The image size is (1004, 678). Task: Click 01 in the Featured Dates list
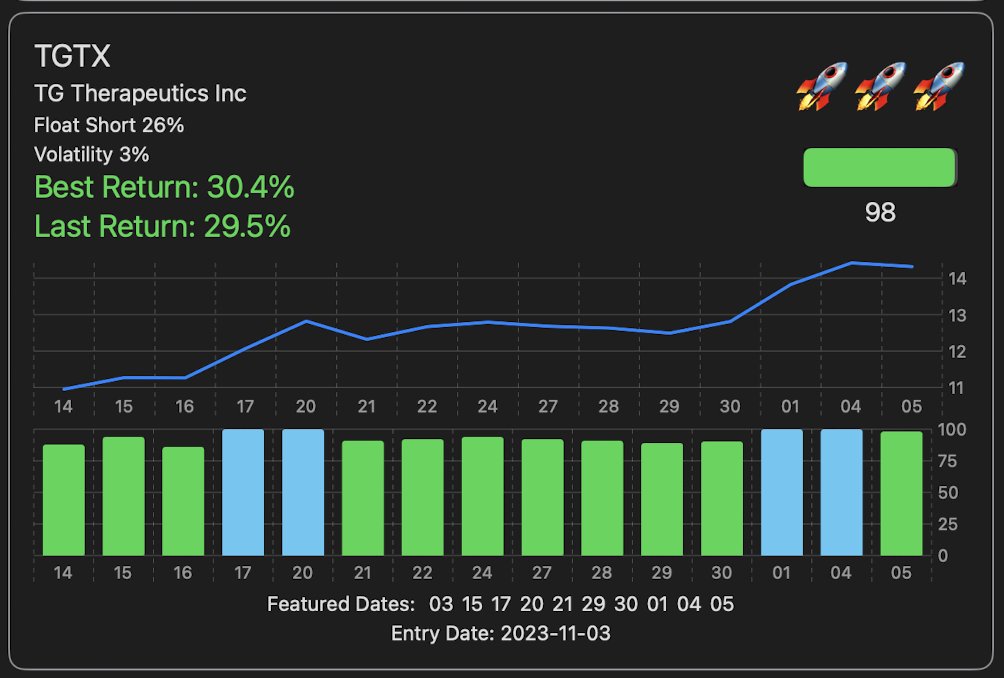[658, 604]
